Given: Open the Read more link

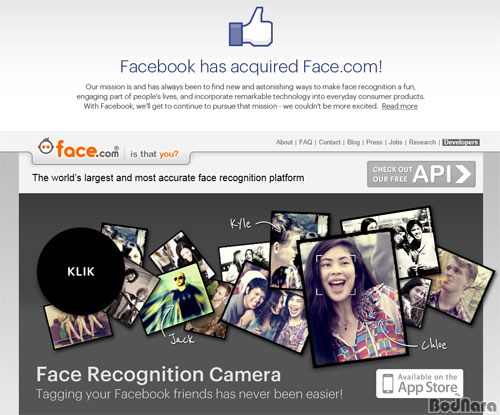Looking at the screenshot, I should pos(400,106).
